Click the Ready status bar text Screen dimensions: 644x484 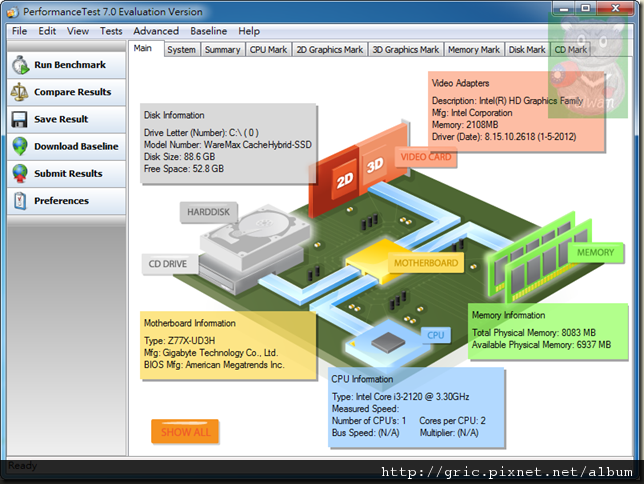tap(23, 466)
